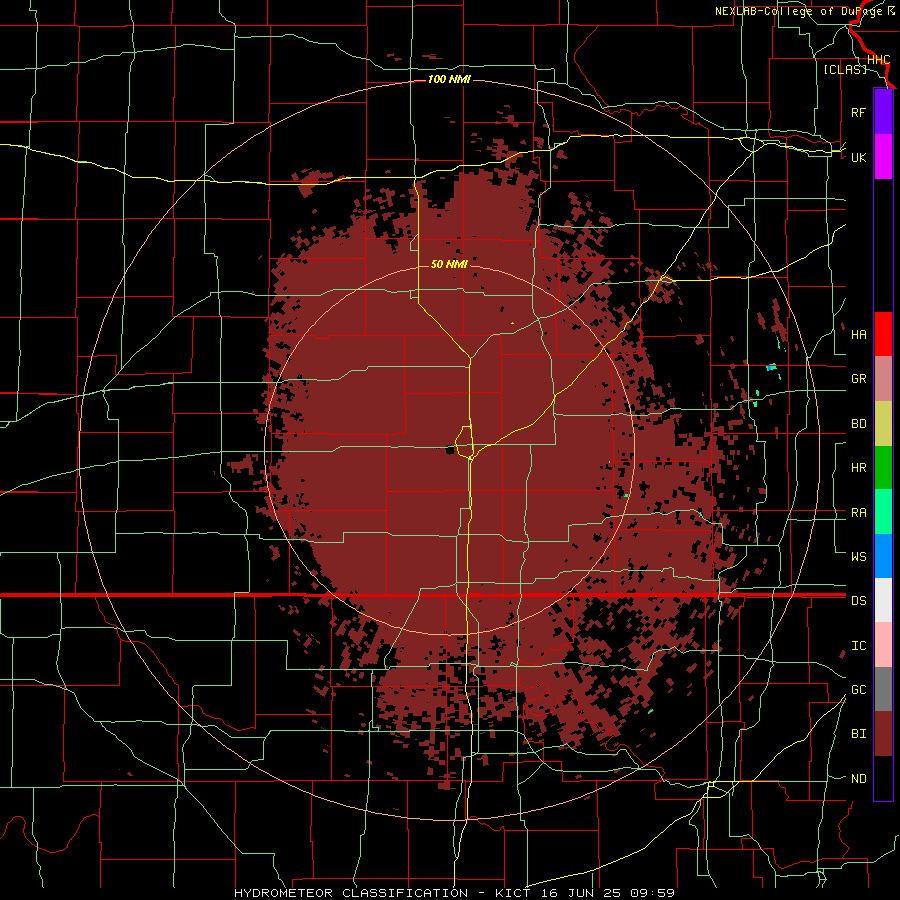Click the RA legend label

859,512
